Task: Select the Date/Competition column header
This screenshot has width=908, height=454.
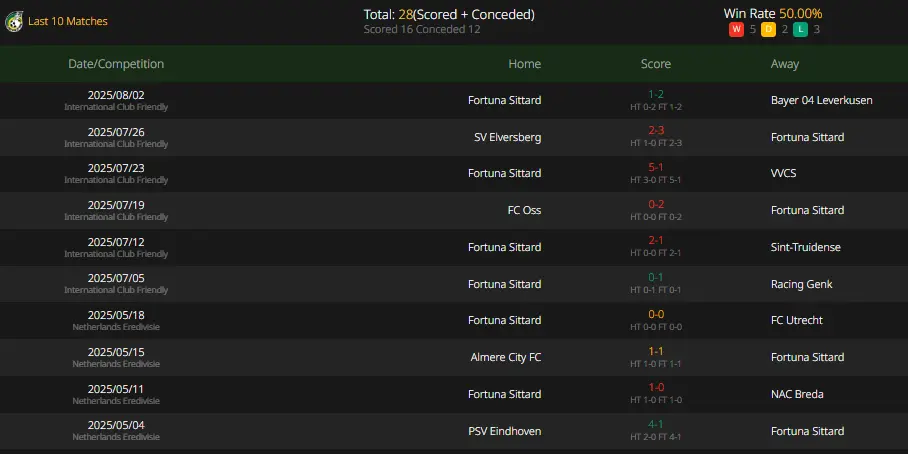Action: point(116,64)
